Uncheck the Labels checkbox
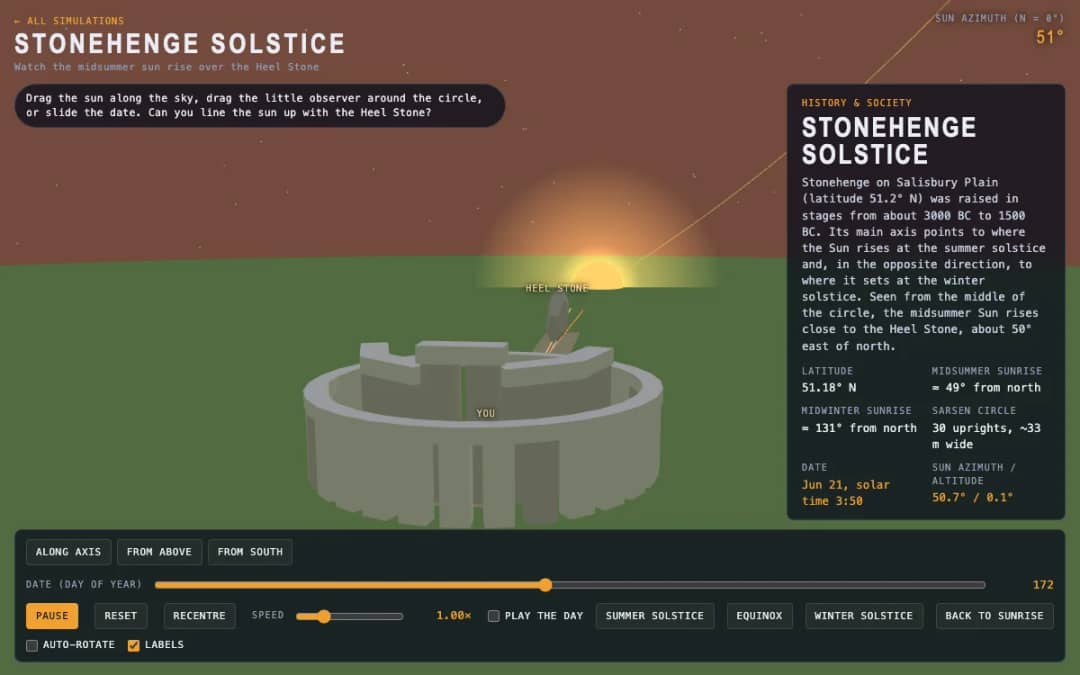 [x=134, y=645]
